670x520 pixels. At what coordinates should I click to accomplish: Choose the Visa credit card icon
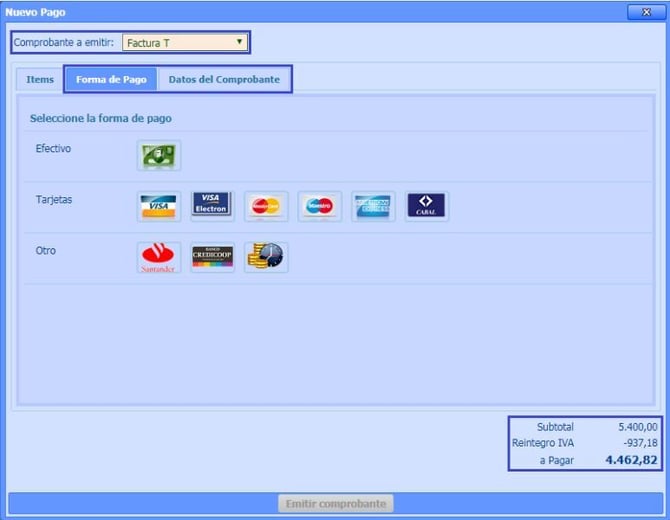tap(159, 206)
